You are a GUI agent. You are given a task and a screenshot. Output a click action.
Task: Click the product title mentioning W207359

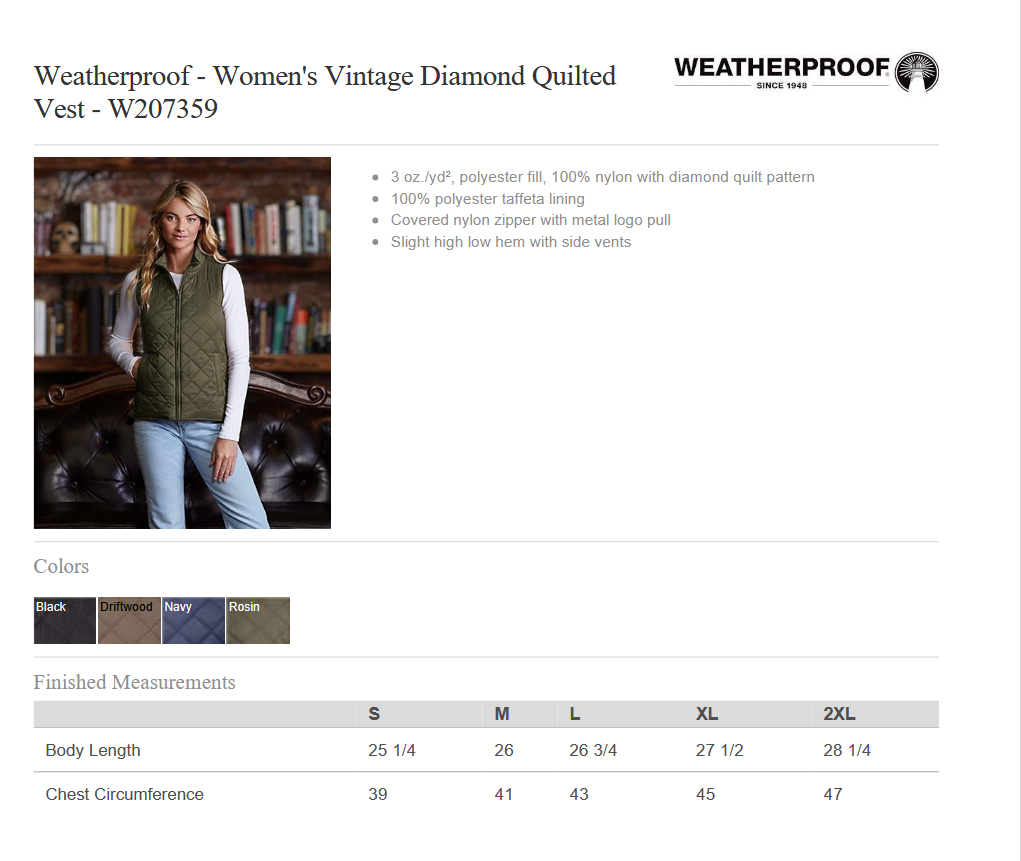(x=325, y=92)
